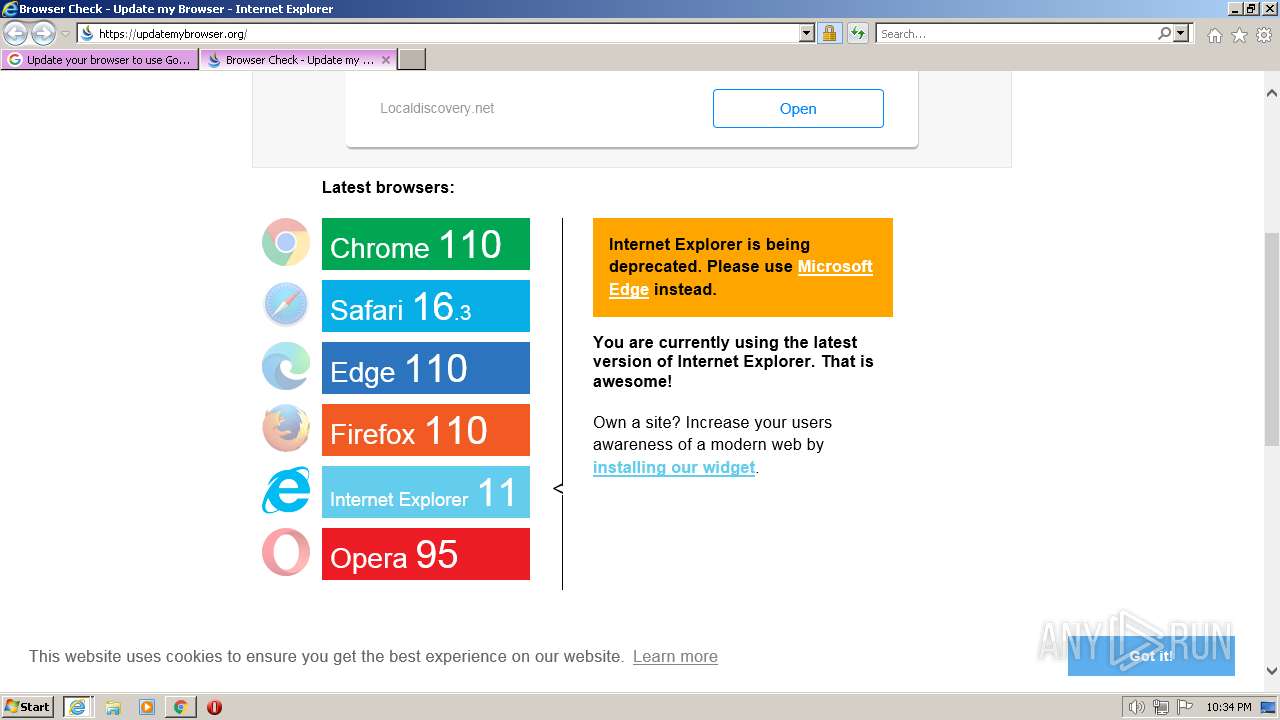Open the search provider dropdown arrow
This screenshot has height=720, width=1280.
tap(1181, 34)
